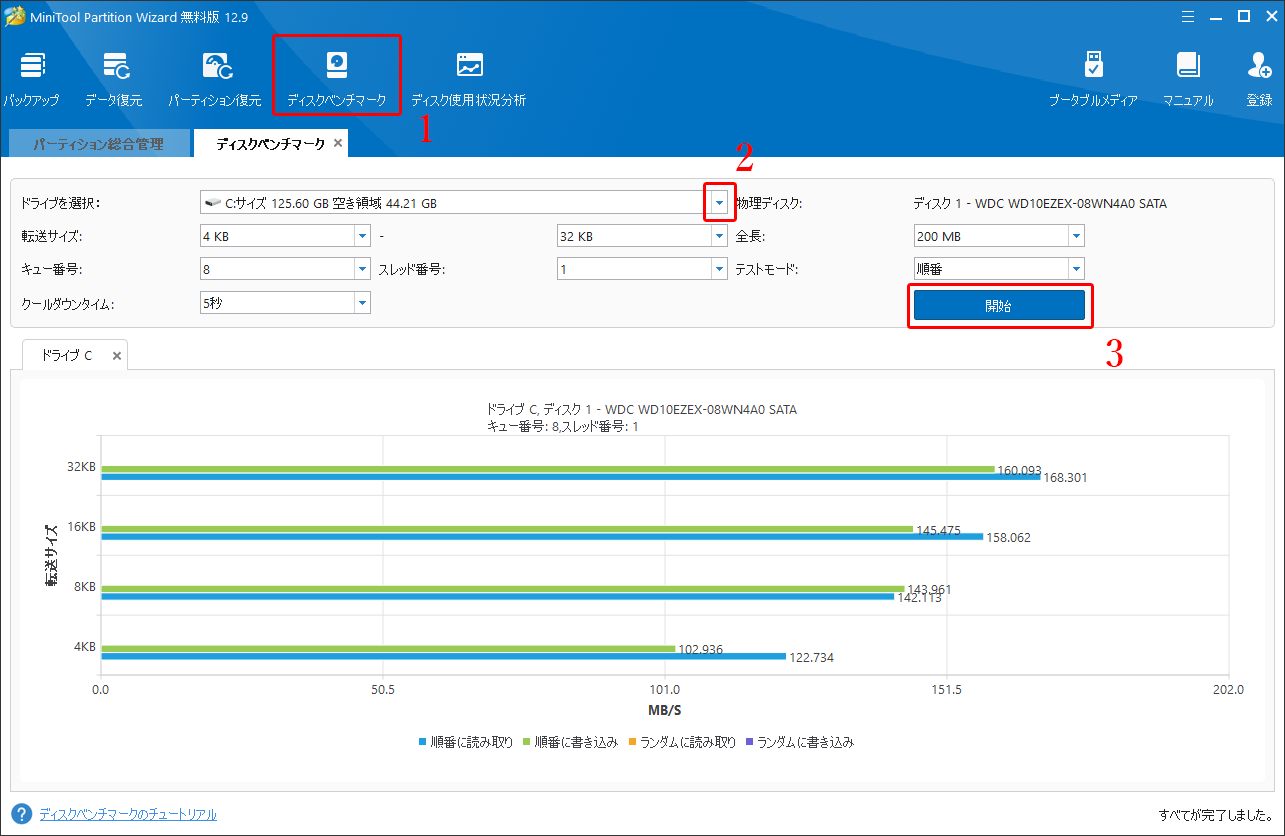Screen dimensions: 1285x836
Task: Open the データ復元 (Data Recovery) tool
Action: point(114,80)
